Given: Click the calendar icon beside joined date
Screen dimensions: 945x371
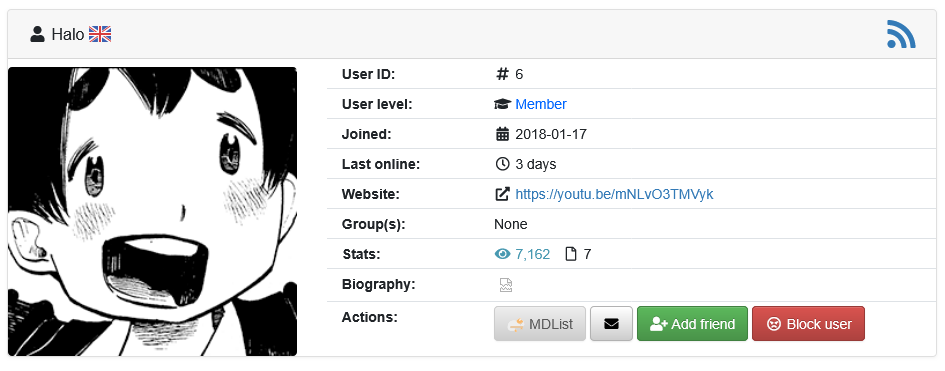Looking at the screenshot, I should [502, 134].
